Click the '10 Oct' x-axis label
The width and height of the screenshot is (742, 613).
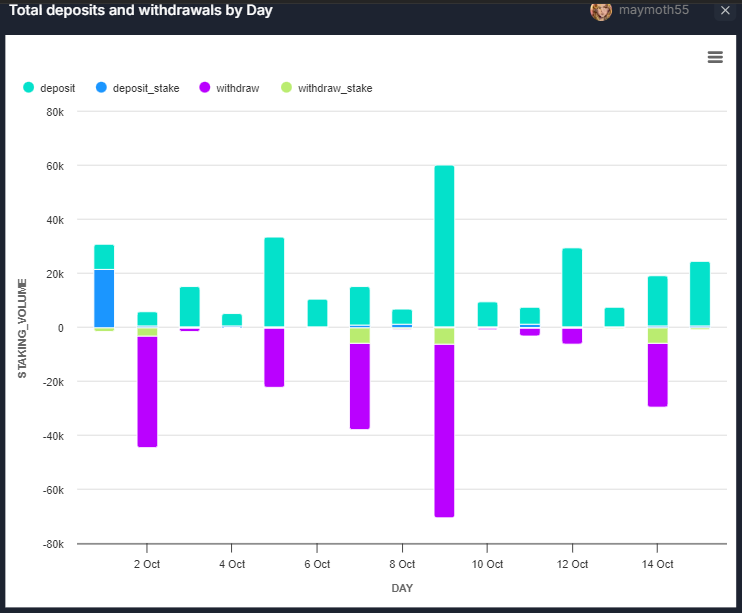487,564
